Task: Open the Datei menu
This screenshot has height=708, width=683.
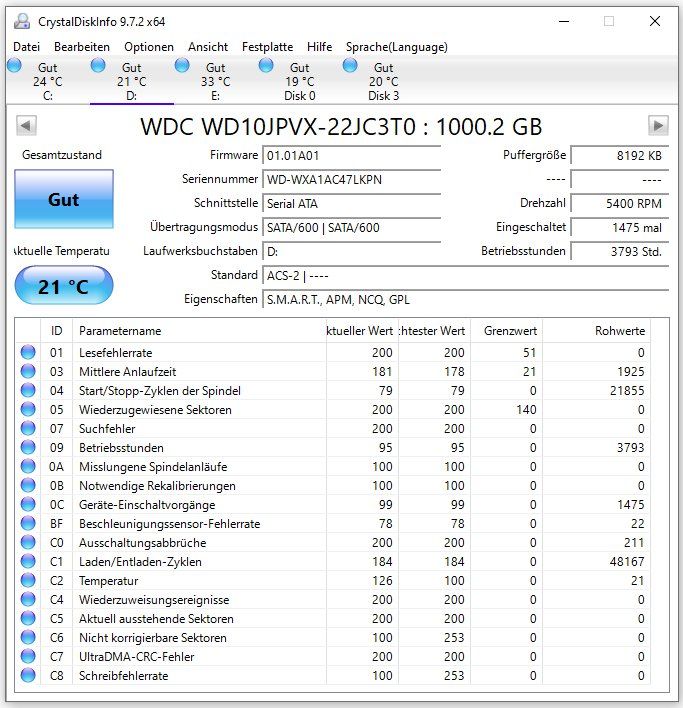Action: [x=27, y=47]
